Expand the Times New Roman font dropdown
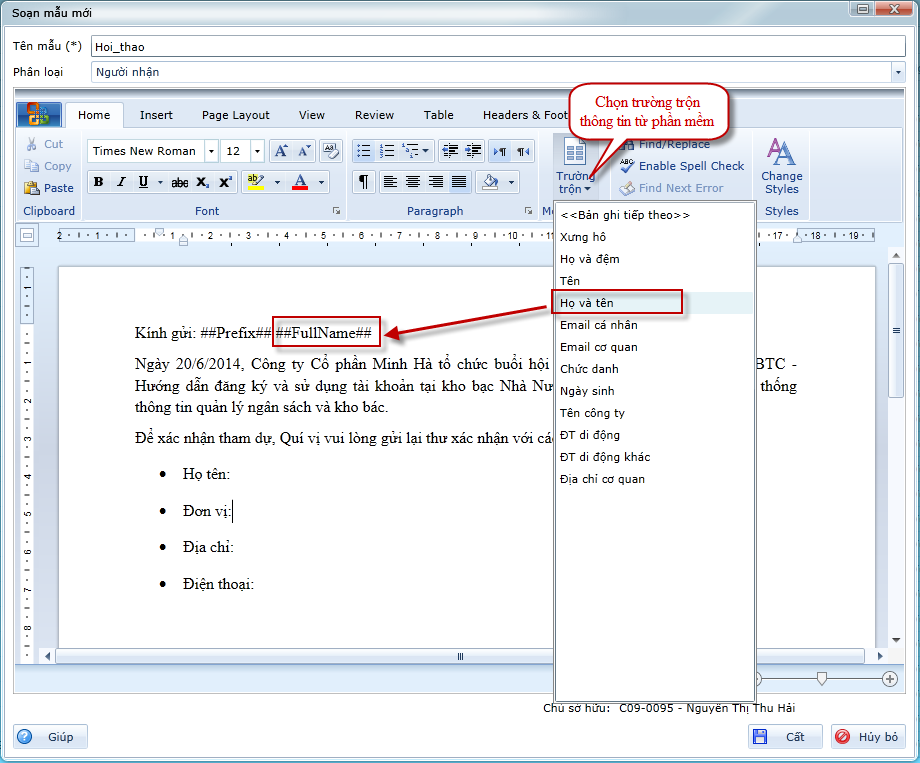 click(211, 151)
